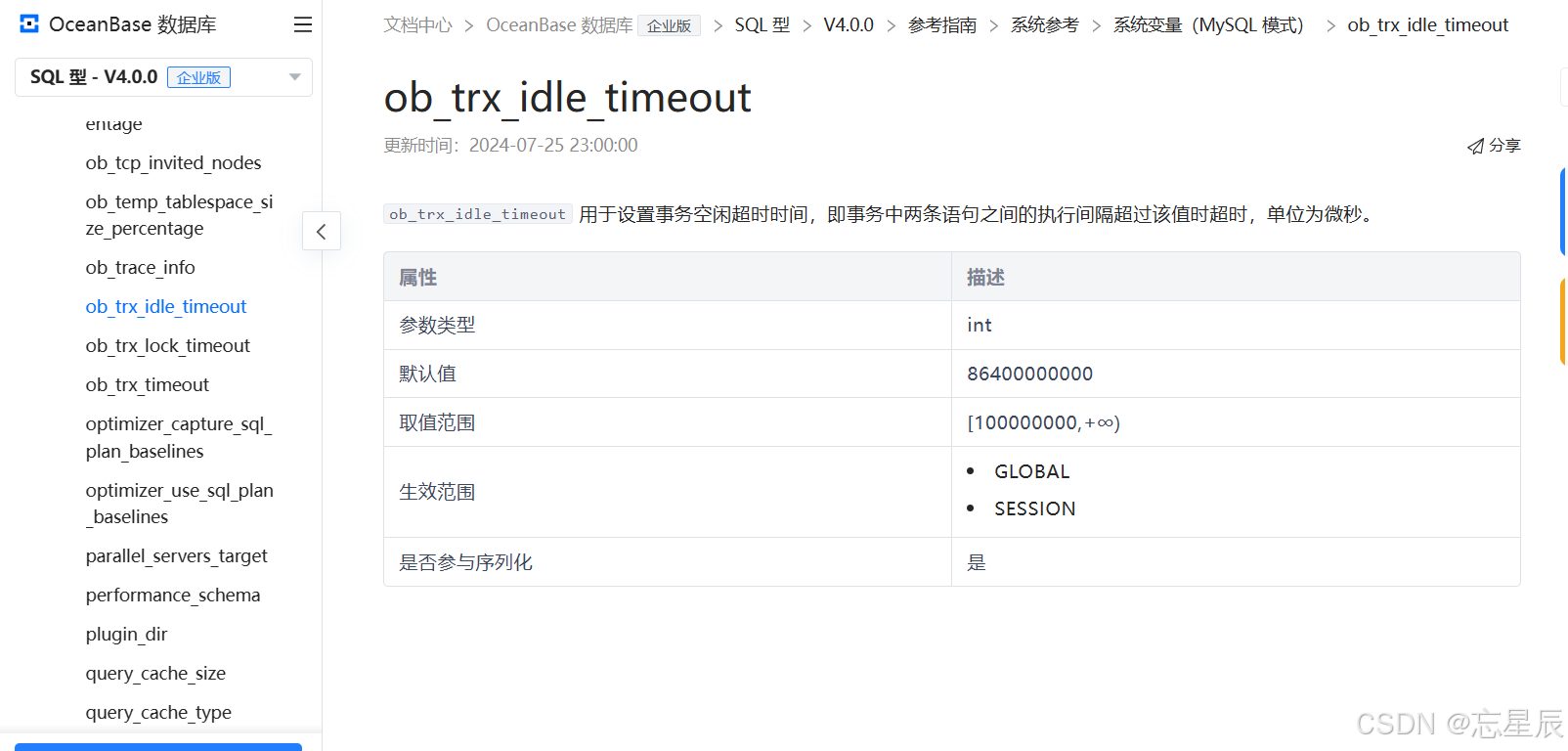The image size is (1568, 751).
Task: Click the 更新时间 2024-07-25 timestamp
Action: tap(510, 146)
